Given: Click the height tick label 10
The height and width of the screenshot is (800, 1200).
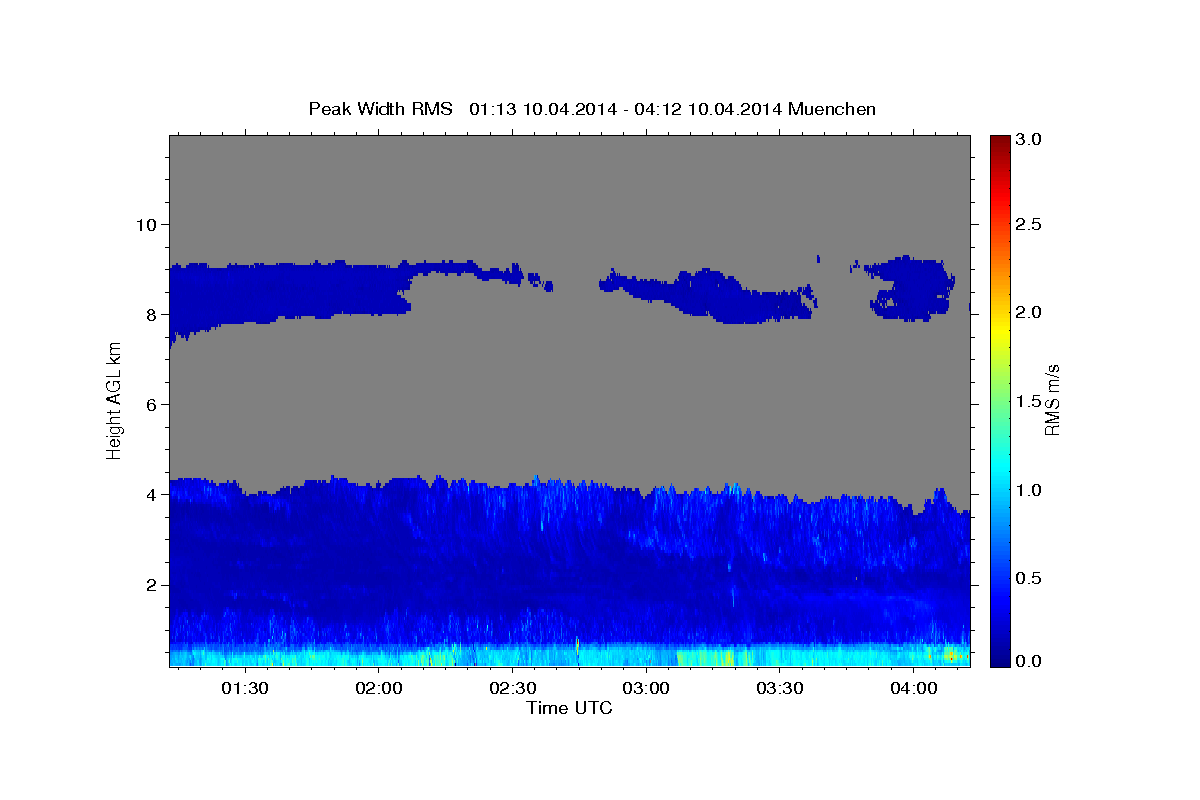Looking at the screenshot, I should (x=148, y=224).
